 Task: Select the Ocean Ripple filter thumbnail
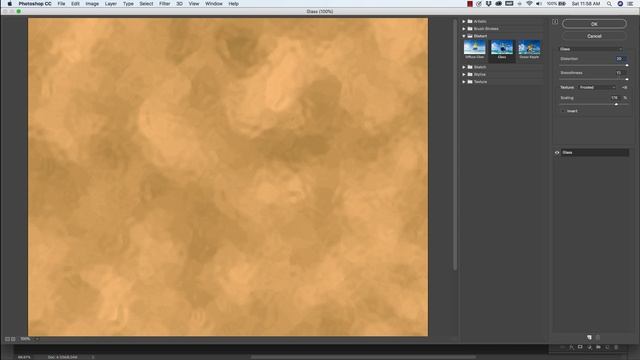[x=529, y=49]
